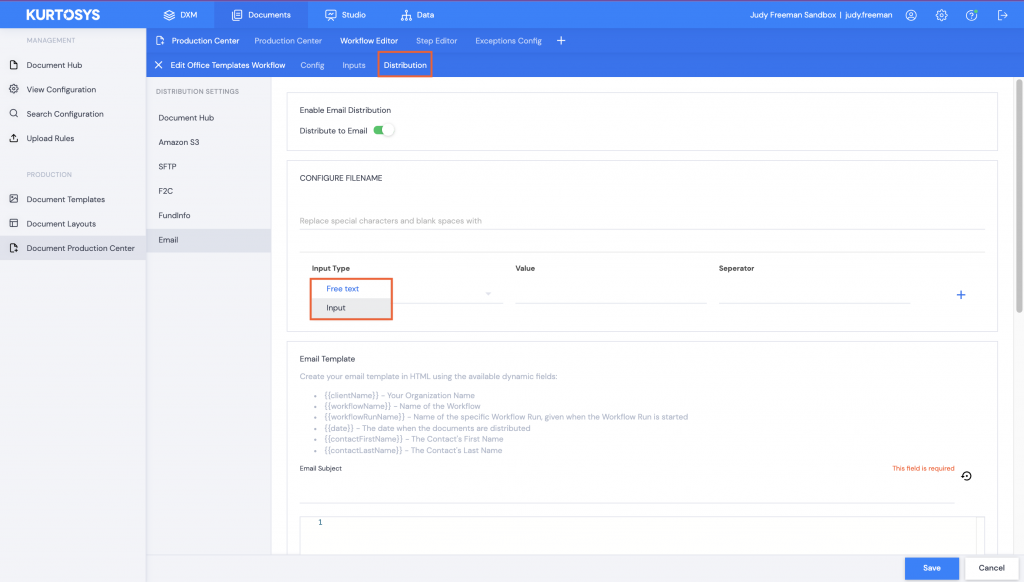Add a new tab with plus icon

[x=561, y=40]
